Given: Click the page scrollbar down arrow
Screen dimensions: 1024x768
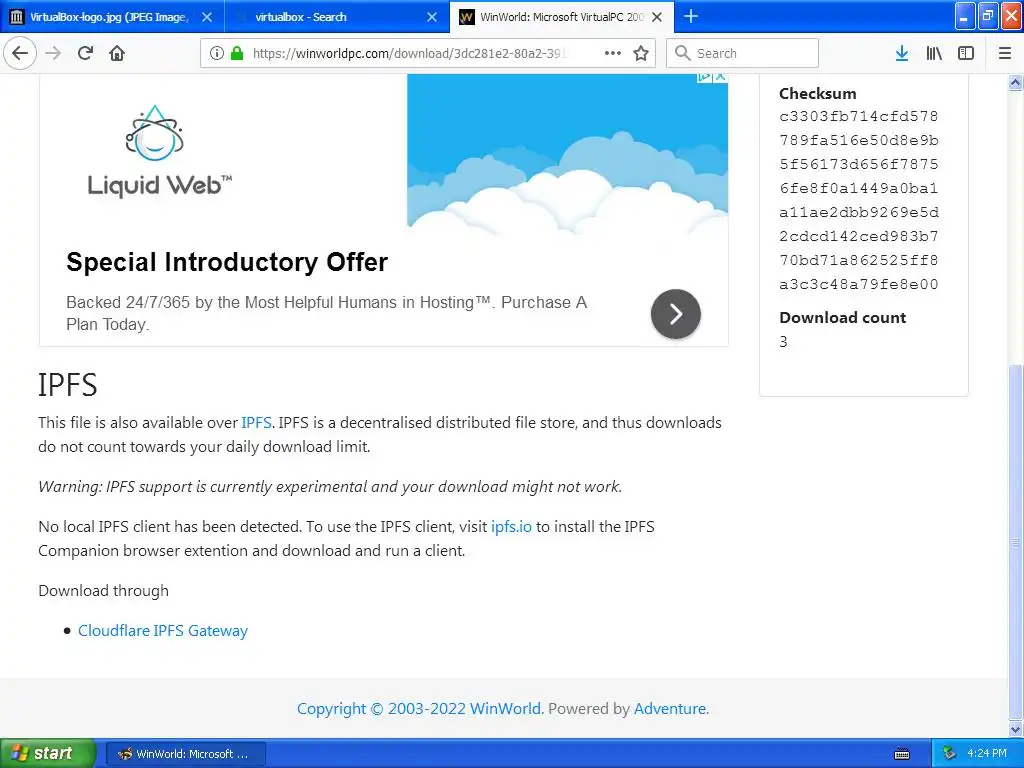Looking at the screenshot, I should click(1016, 728).
